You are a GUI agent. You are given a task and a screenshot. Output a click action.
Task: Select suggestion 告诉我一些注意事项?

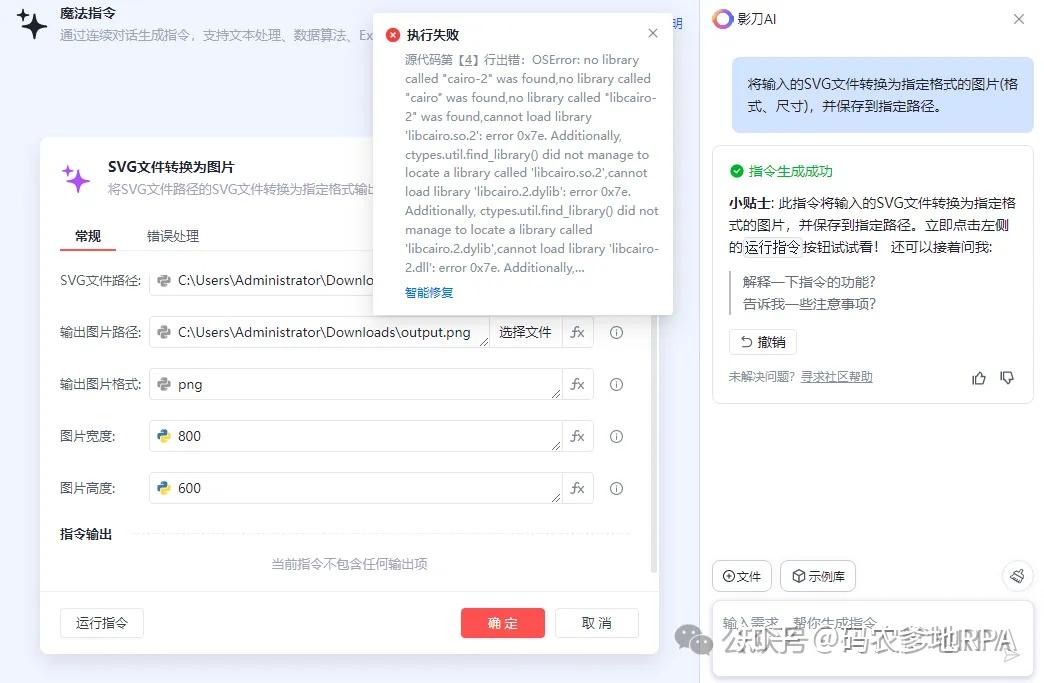pos(809,304)
